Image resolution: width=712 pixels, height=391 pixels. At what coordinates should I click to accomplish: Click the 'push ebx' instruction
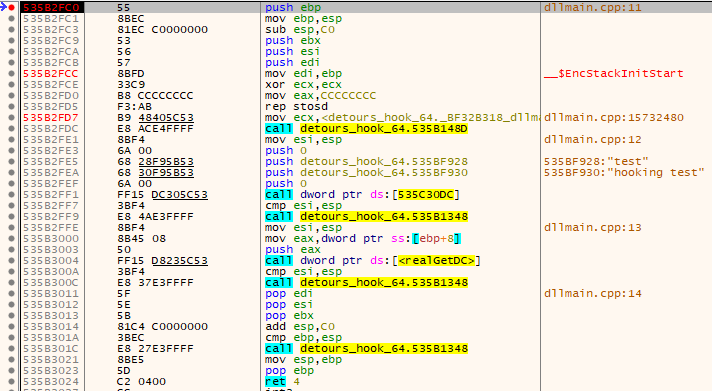coord(293,40)
